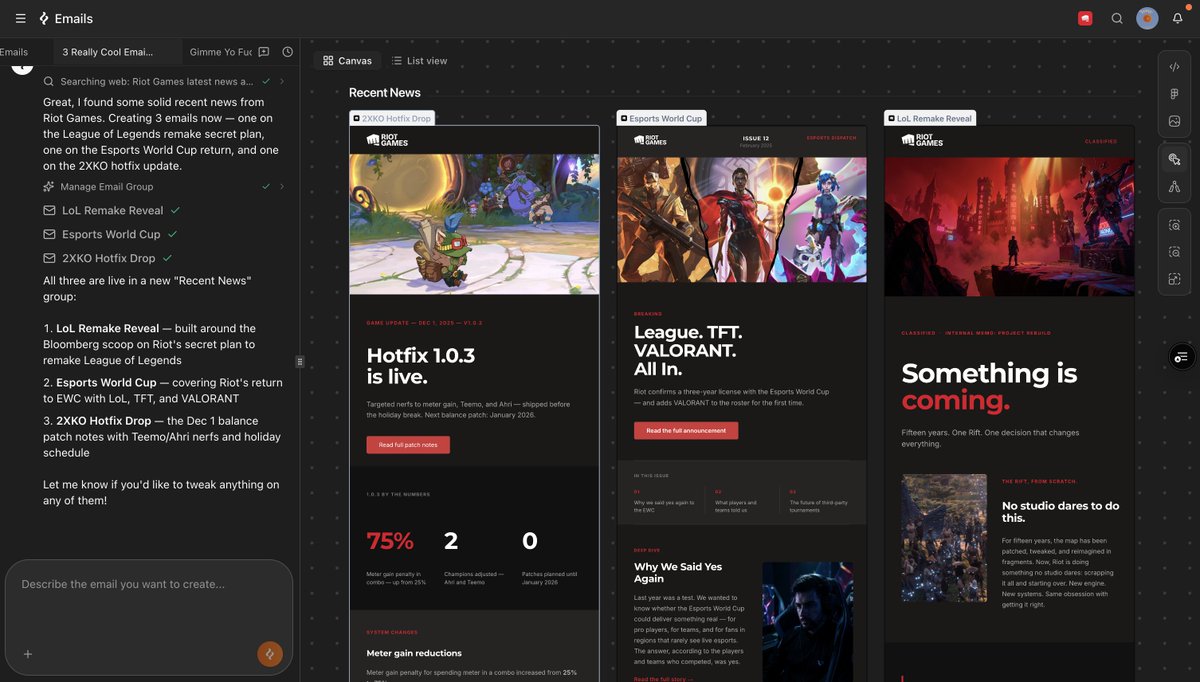Click the plus attachment icon
The height and width of the screenshot is (682, 1200).
click(28, 654)
